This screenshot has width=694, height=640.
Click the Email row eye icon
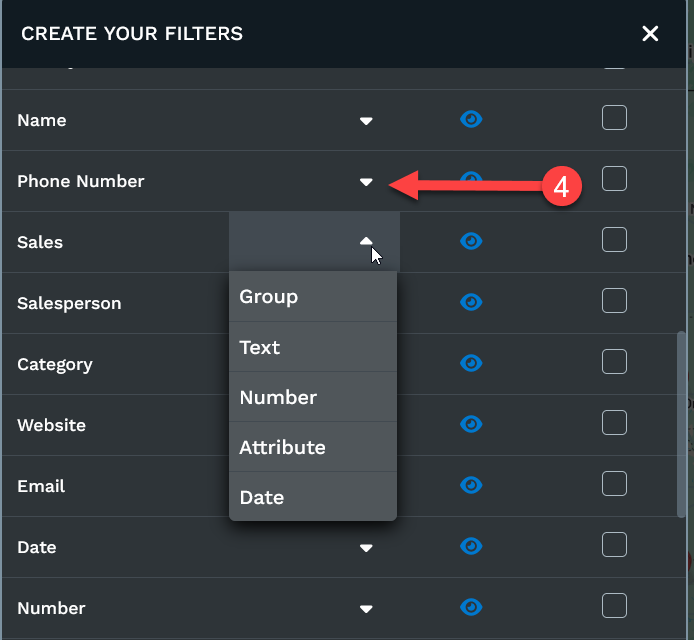point(471,486)
